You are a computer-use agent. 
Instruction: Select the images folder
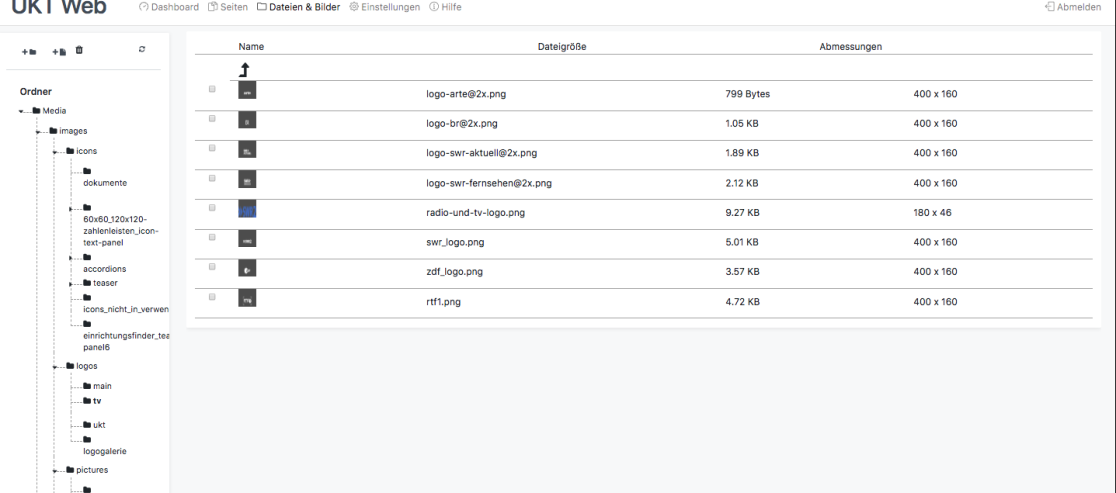pyautogui.click(x=68, y=131)
